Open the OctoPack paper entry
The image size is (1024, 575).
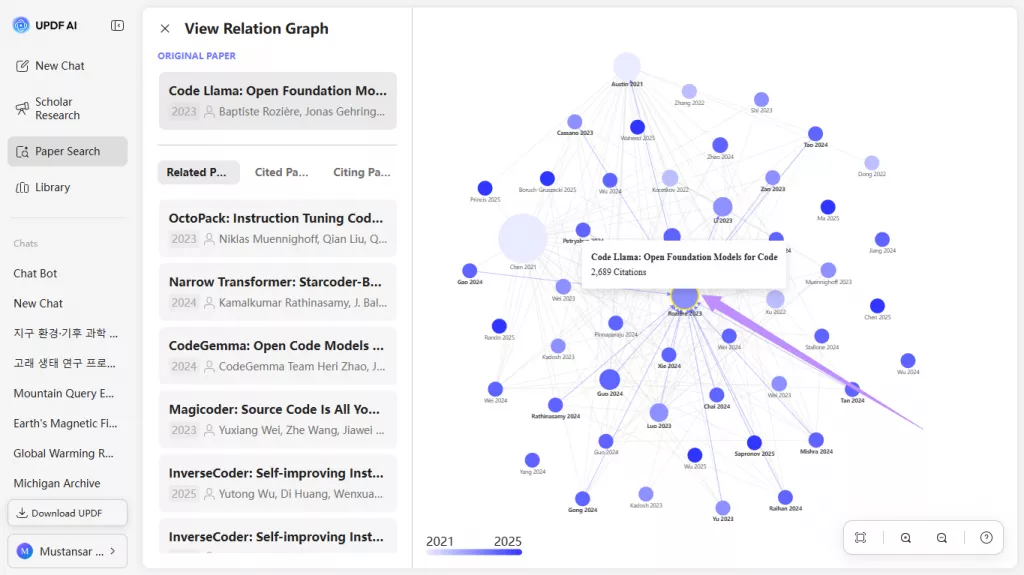[x=277, y=228]
